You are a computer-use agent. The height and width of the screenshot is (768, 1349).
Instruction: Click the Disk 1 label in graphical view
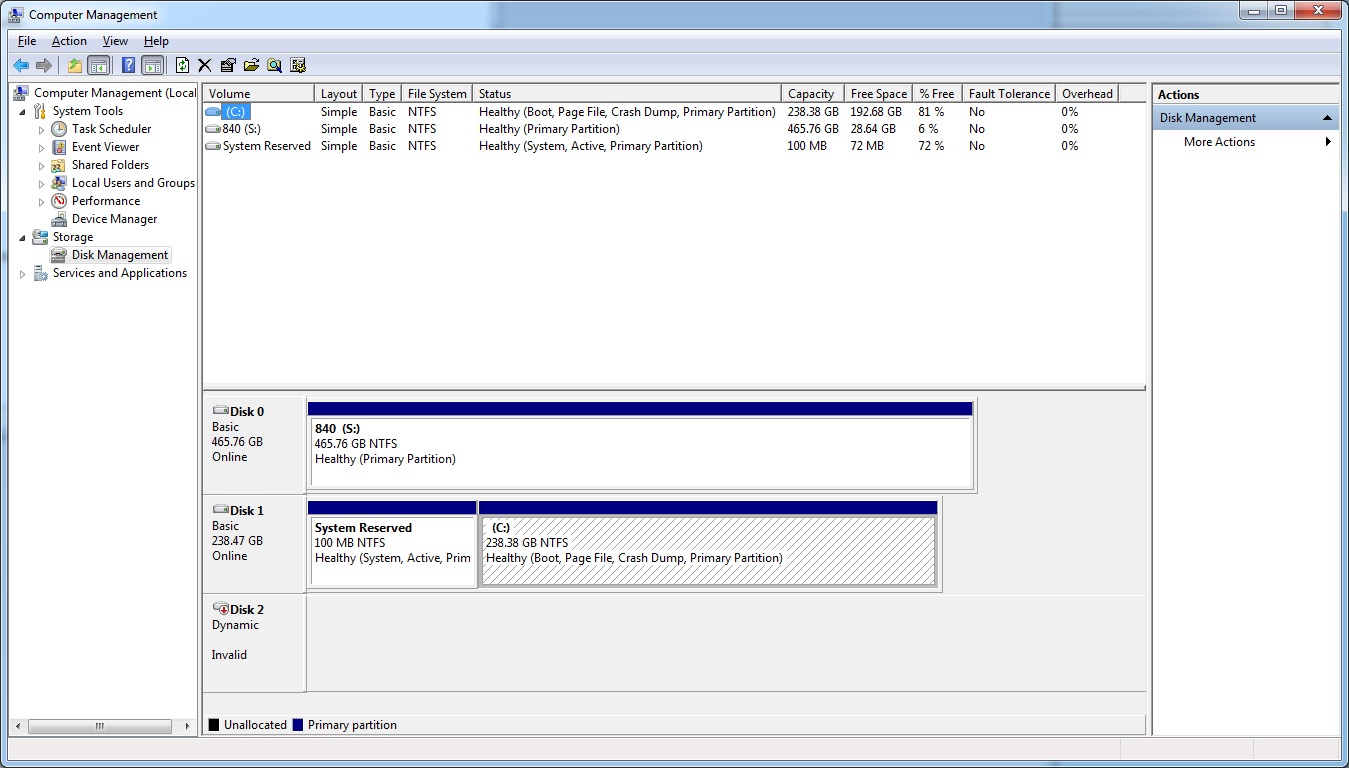[247, 511]
